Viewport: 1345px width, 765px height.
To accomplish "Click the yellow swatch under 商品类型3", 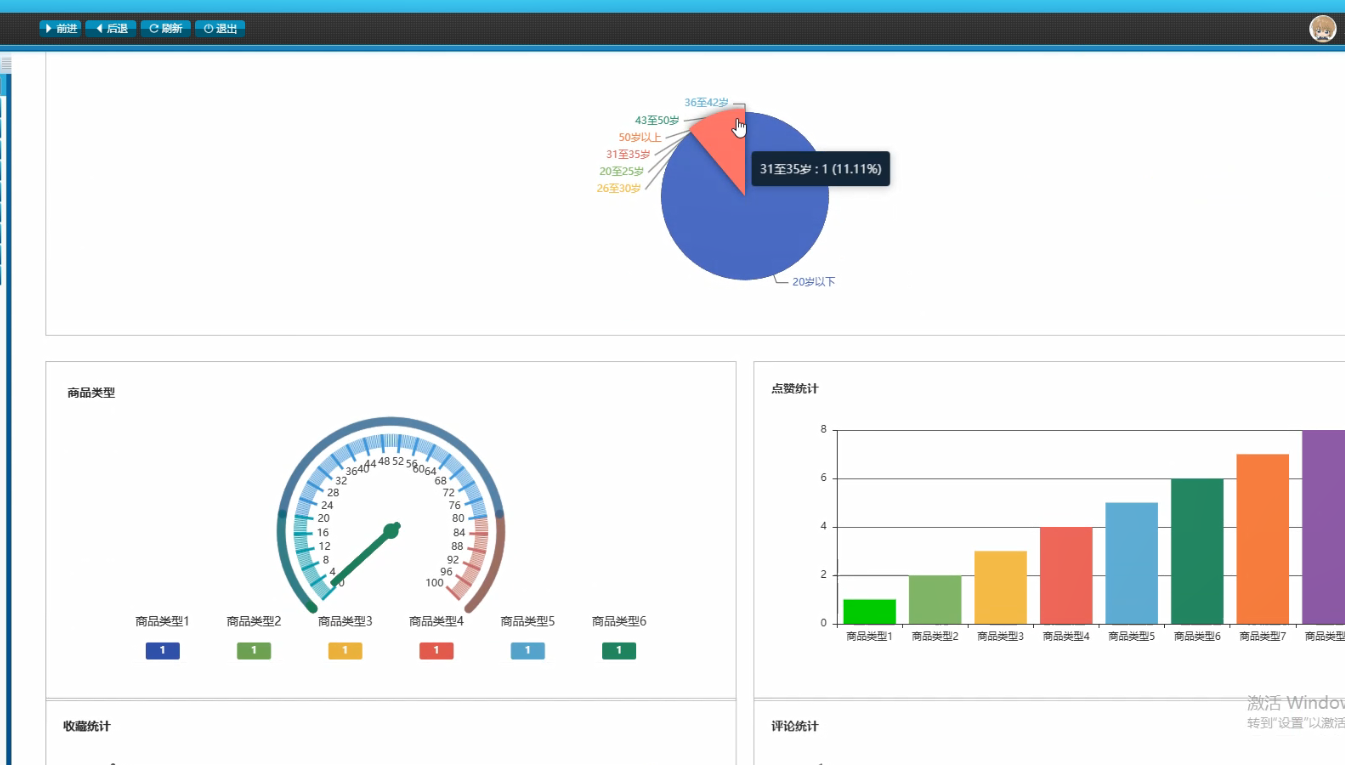I will point(345,651).
